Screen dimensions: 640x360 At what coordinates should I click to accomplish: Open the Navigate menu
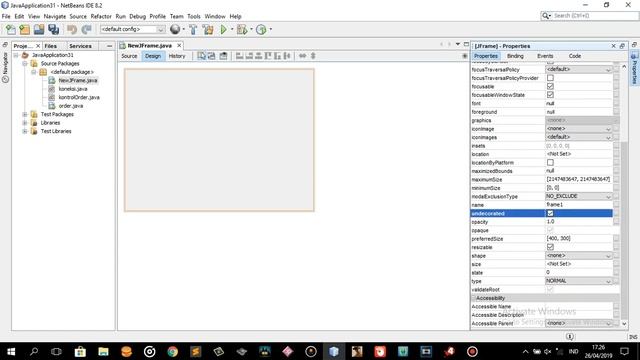[x=55, y=16]
